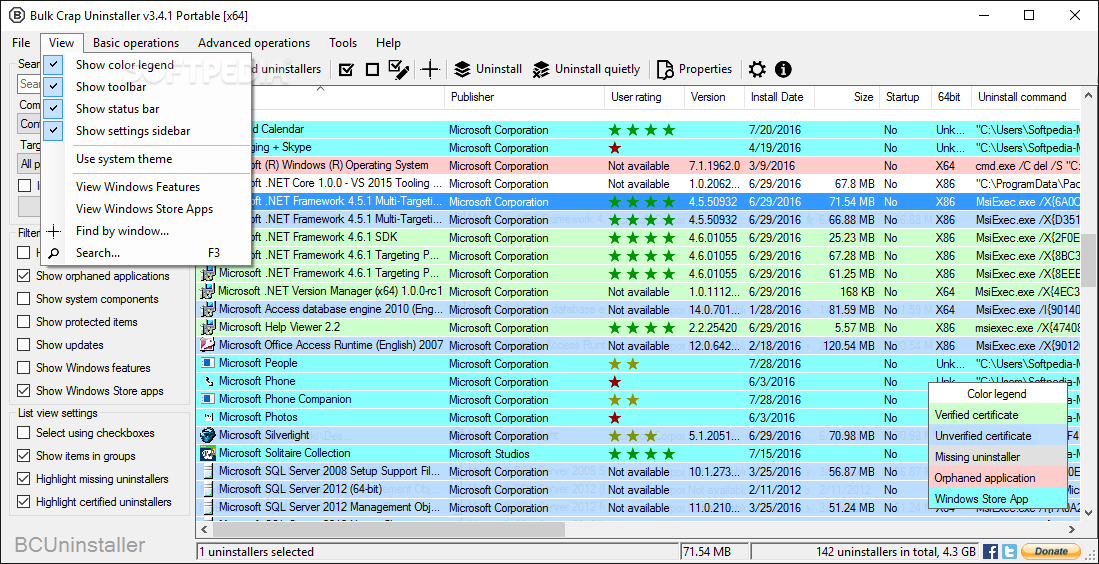Click the deselect-all empty box toolbar icon

click(372, 69)
